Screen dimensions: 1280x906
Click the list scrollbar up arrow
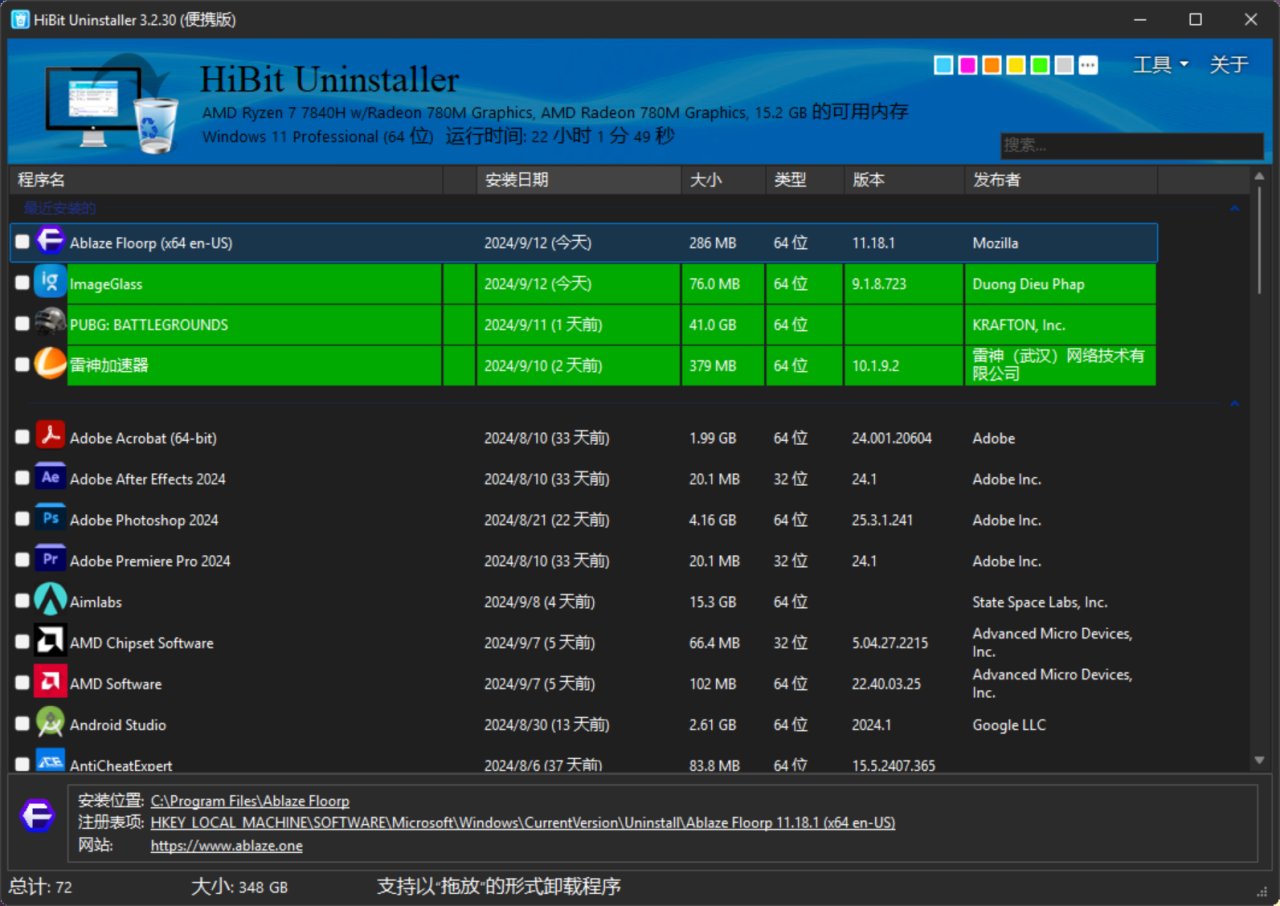pos(1259,177)
